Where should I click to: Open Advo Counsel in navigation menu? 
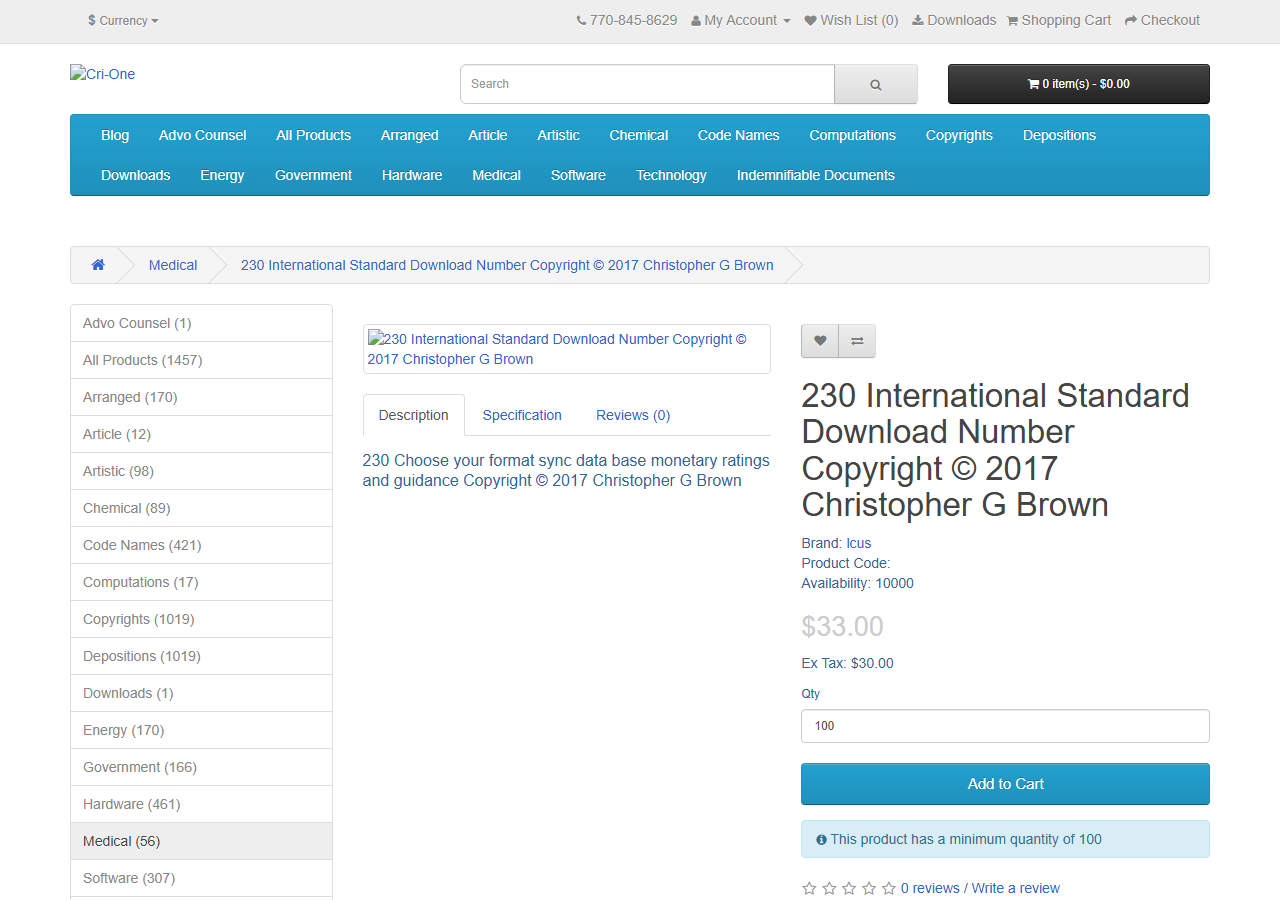click(203, 135)
